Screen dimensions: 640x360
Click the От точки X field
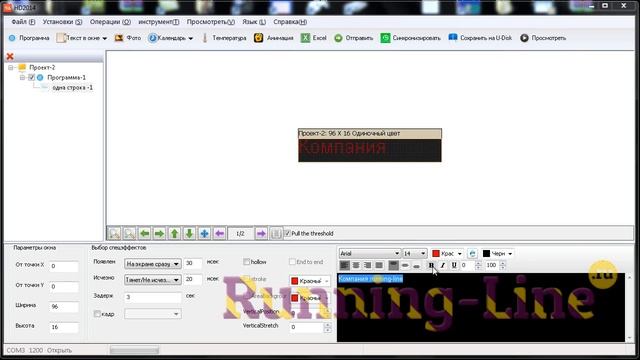coord(64,266)
